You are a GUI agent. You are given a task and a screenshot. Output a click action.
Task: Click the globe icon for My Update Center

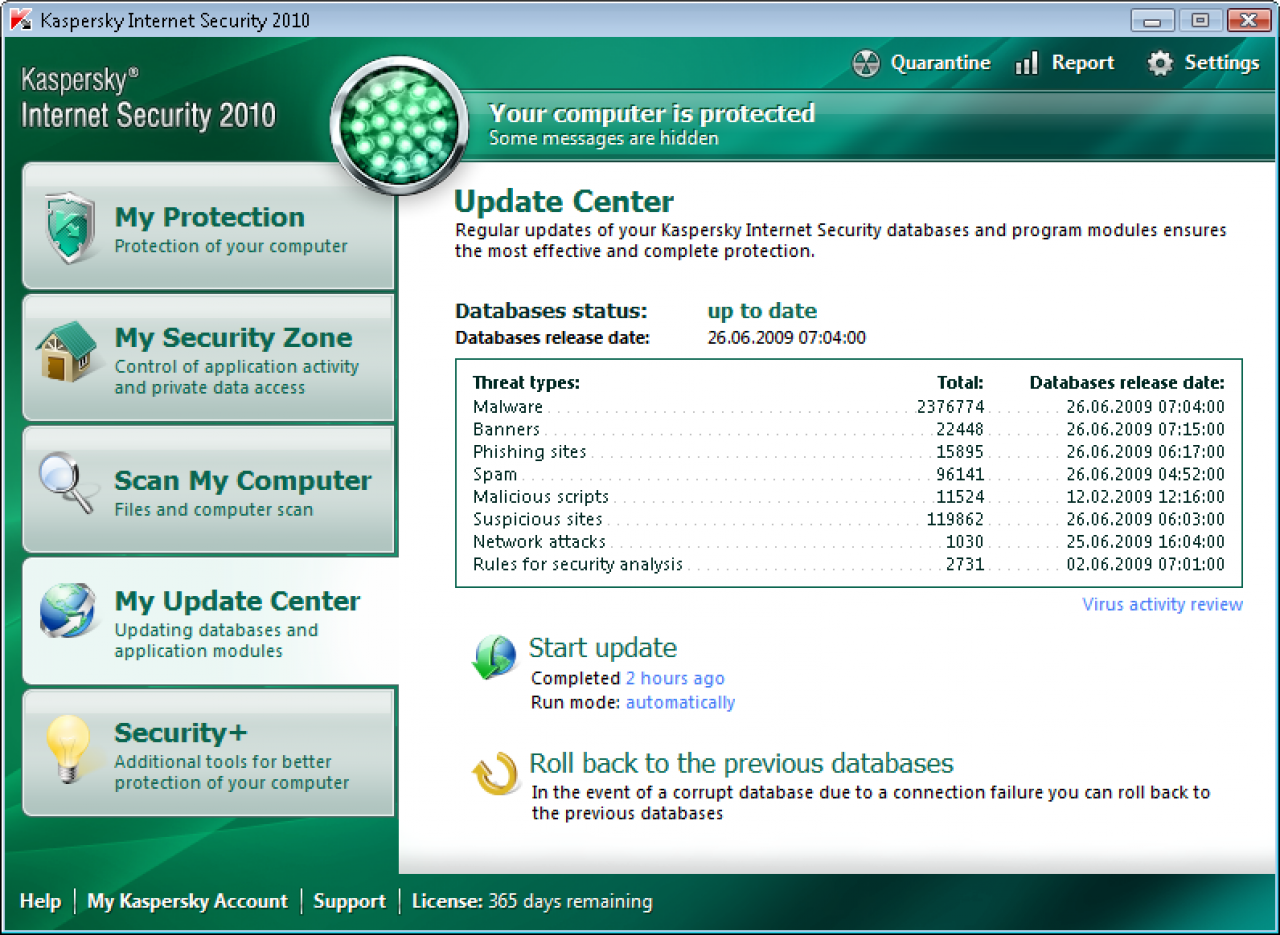coord(68,611)
